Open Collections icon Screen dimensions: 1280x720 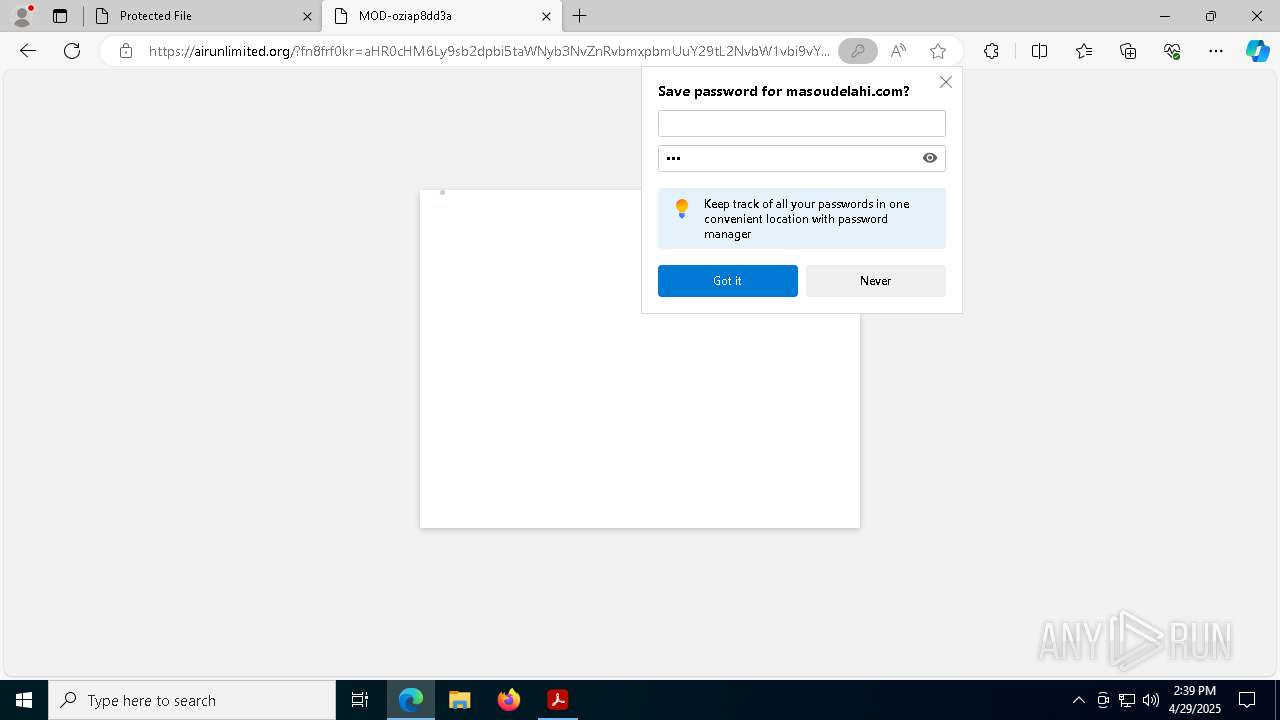pyautogui.click(x=1128, y=51)
